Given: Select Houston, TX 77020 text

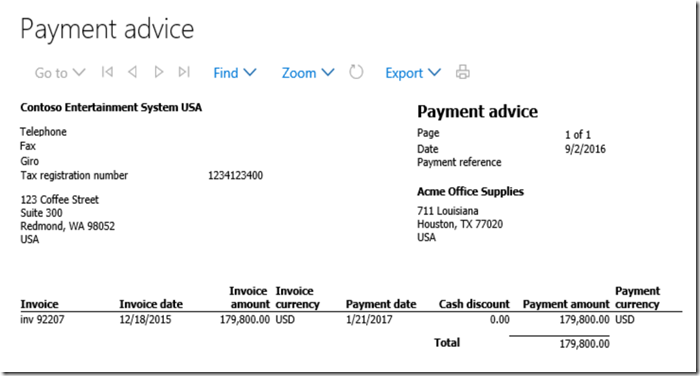Looking at the screenshot, I should (x=460, y=224).
